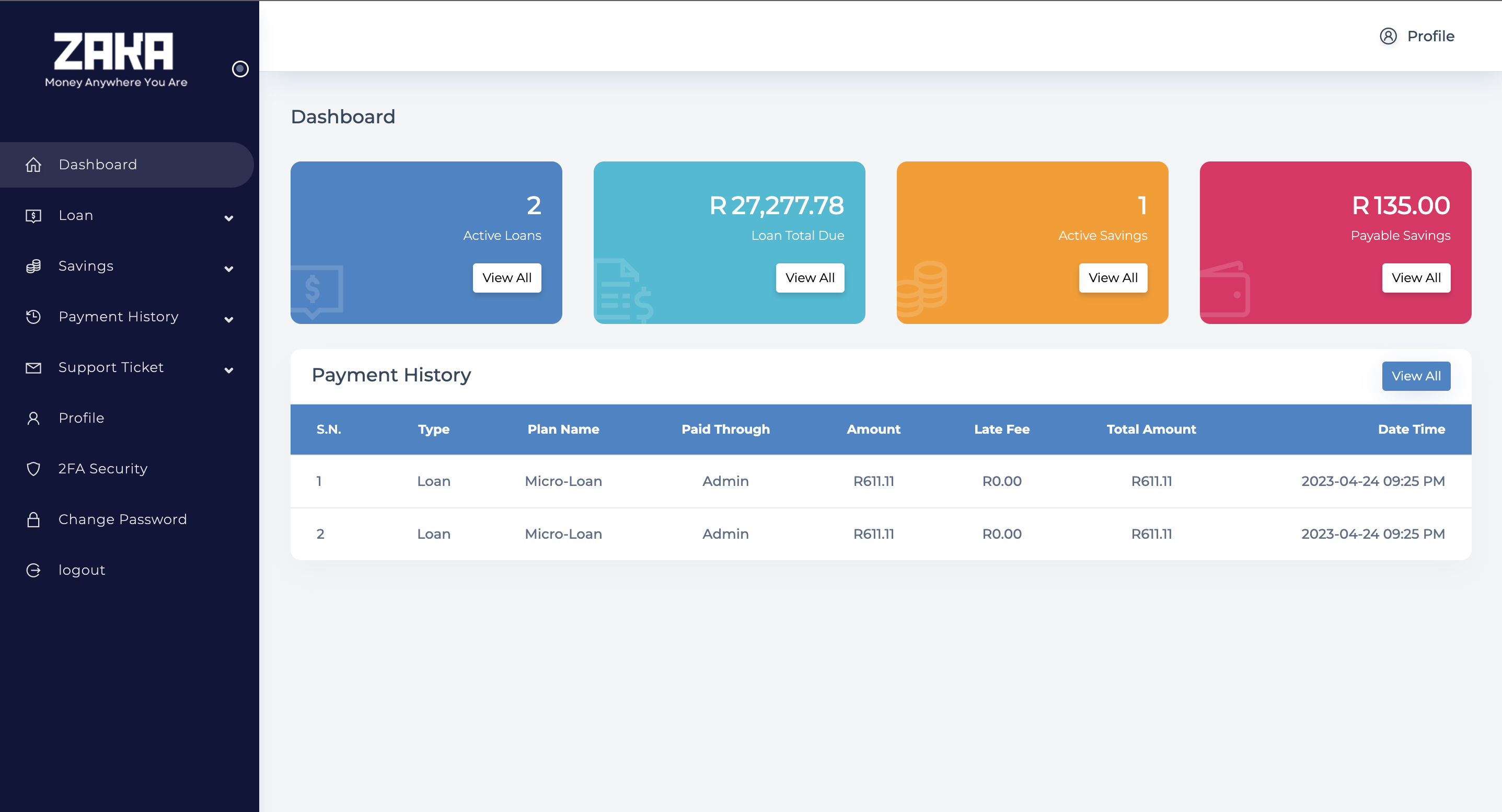Toggle the sidebar pin radio button
The height and width of the screenshot is (812, 1502).
click(x=240, y=69)
